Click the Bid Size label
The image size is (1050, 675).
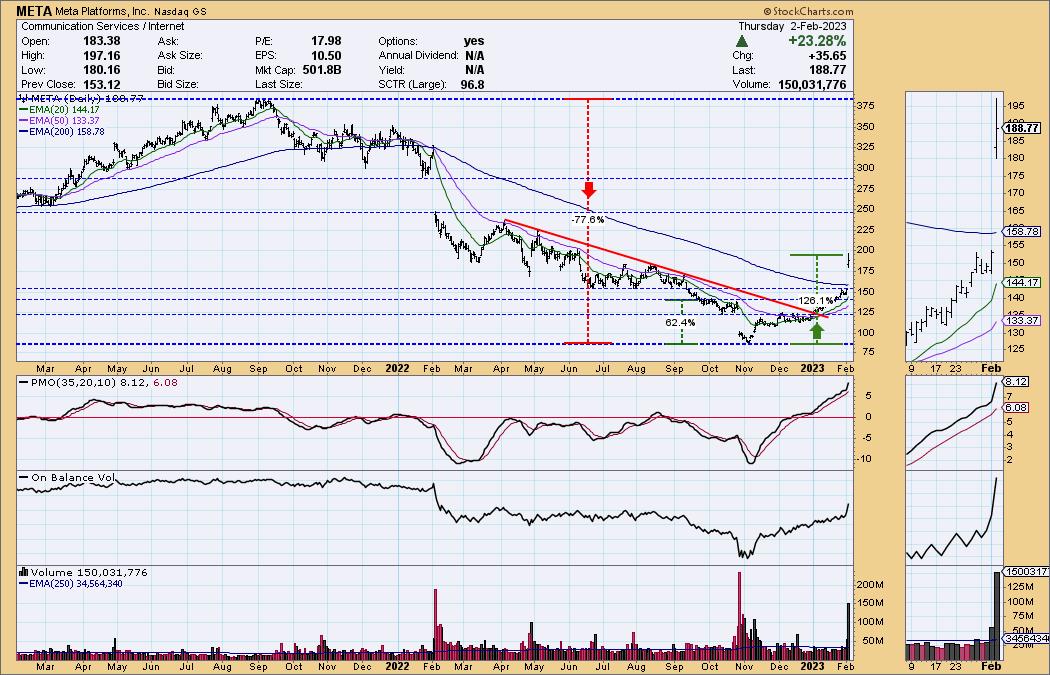(179, 84)
